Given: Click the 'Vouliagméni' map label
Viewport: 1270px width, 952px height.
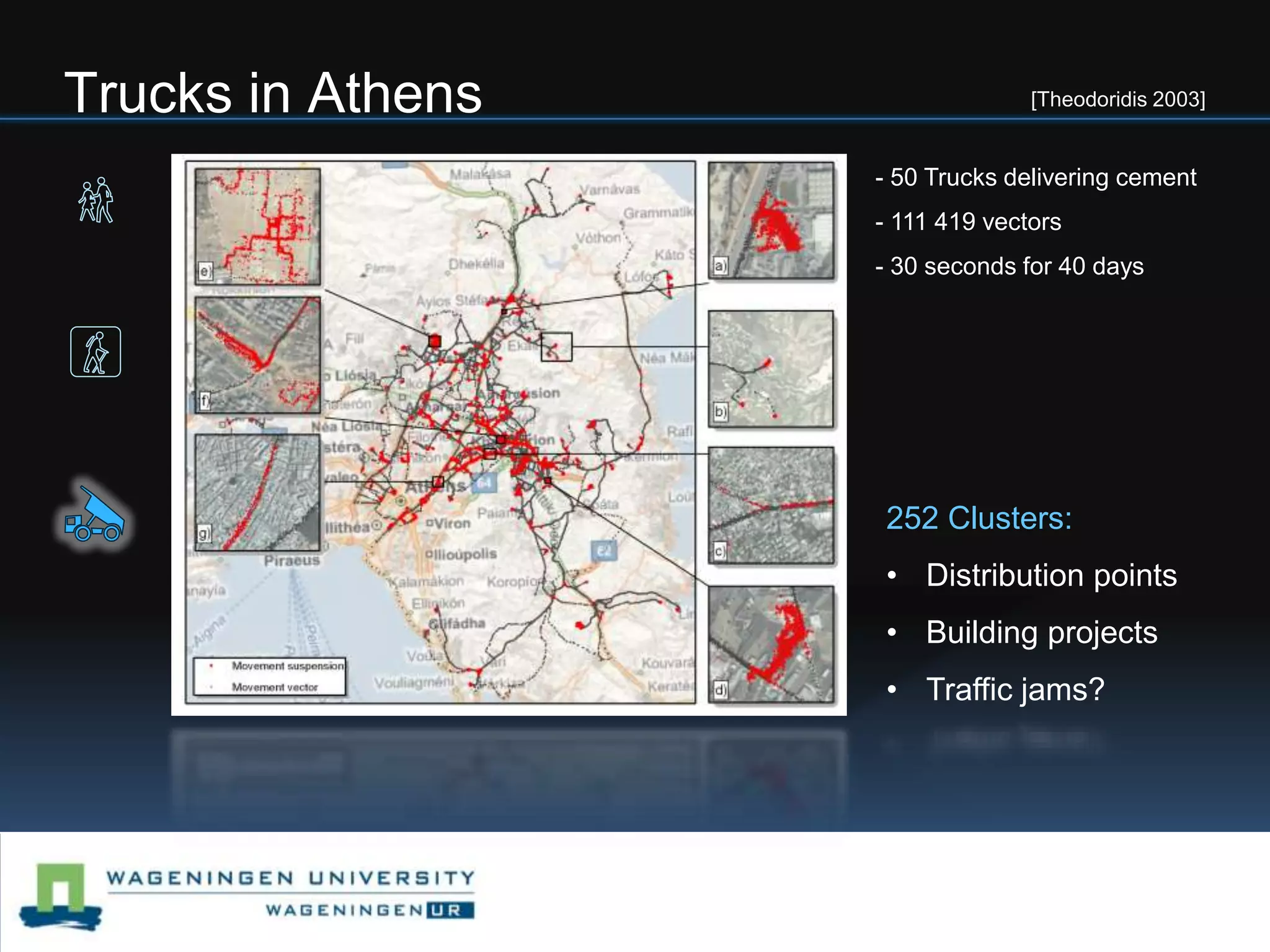Looking at the screenshot, I should [x=414, y=682].
